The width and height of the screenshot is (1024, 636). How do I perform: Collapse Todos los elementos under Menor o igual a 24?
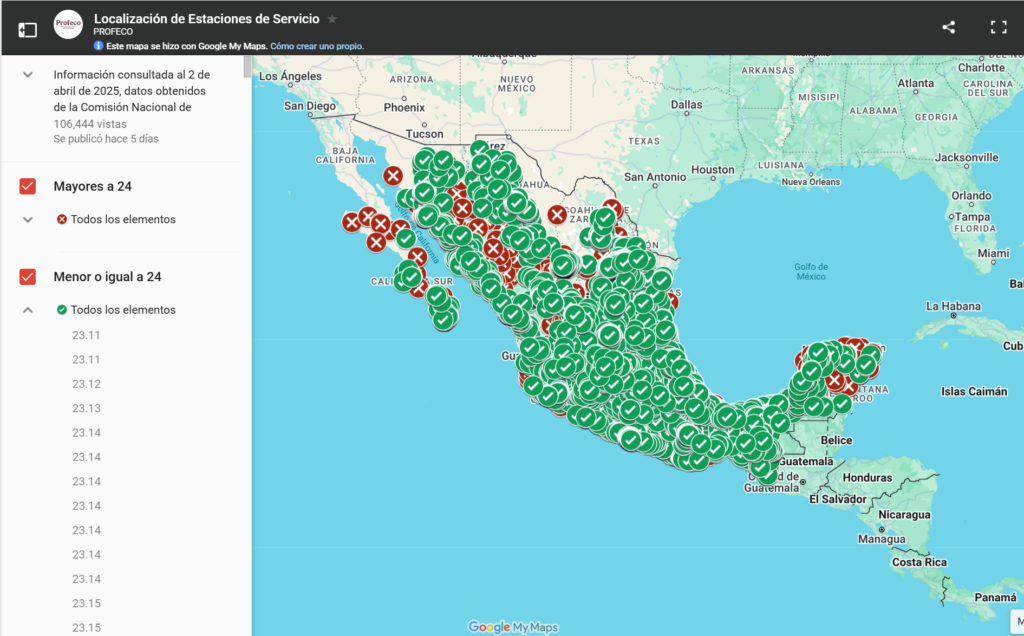click(x=28, y=310)
